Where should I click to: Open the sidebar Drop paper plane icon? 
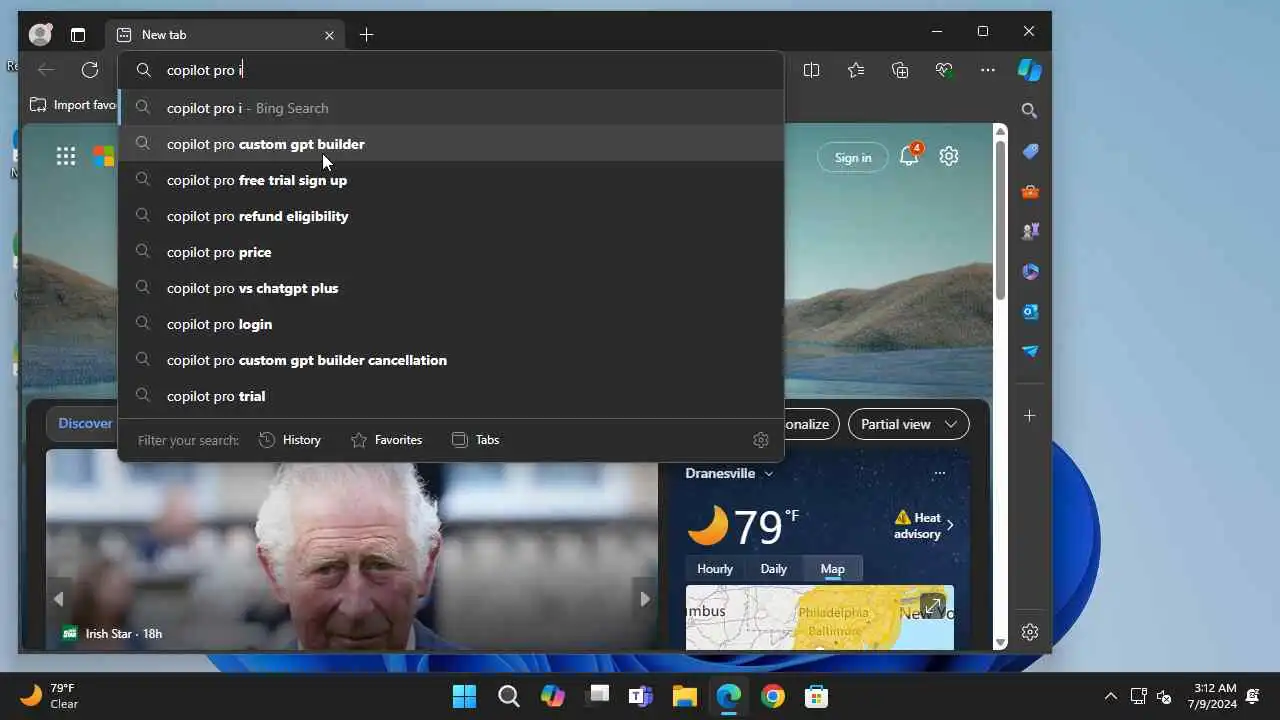(1030, 351)
